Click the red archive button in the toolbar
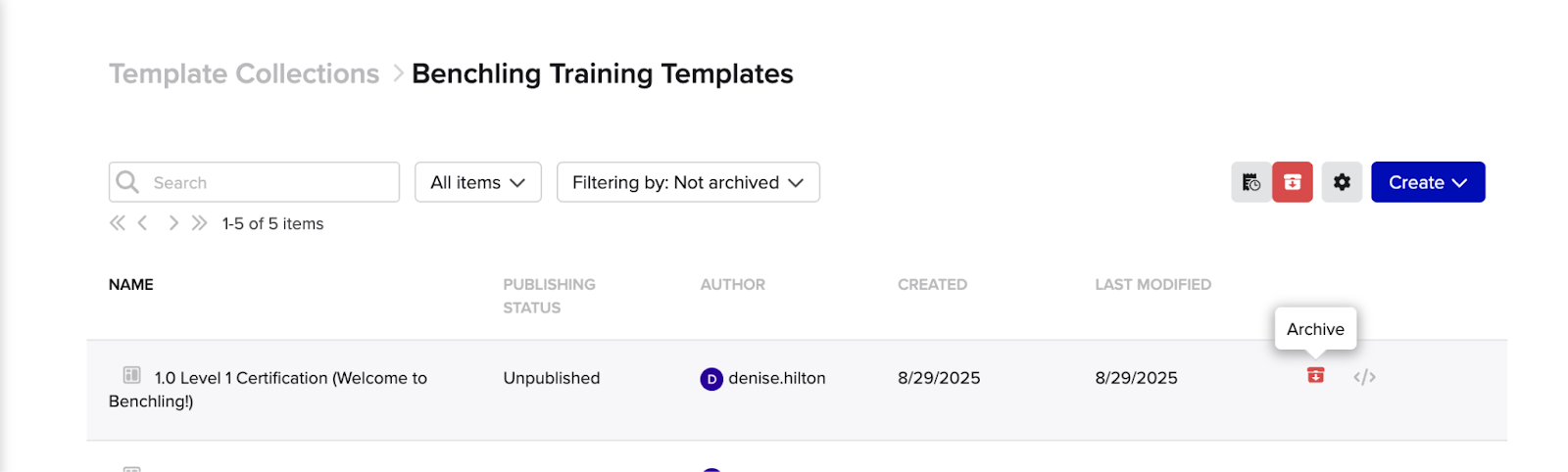 [x=1292, y=182]
